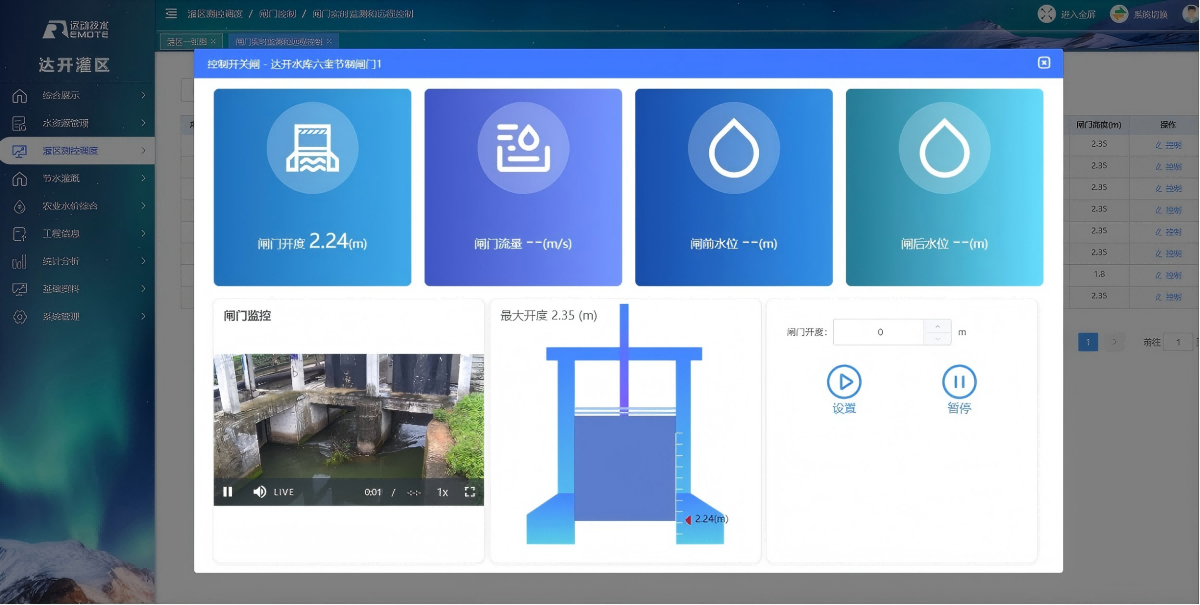The height and width of the screenshot is (605, 1200).
Task: Increase 闸门开度 with the up stepper arrow
Action: (x=937, y=326)
